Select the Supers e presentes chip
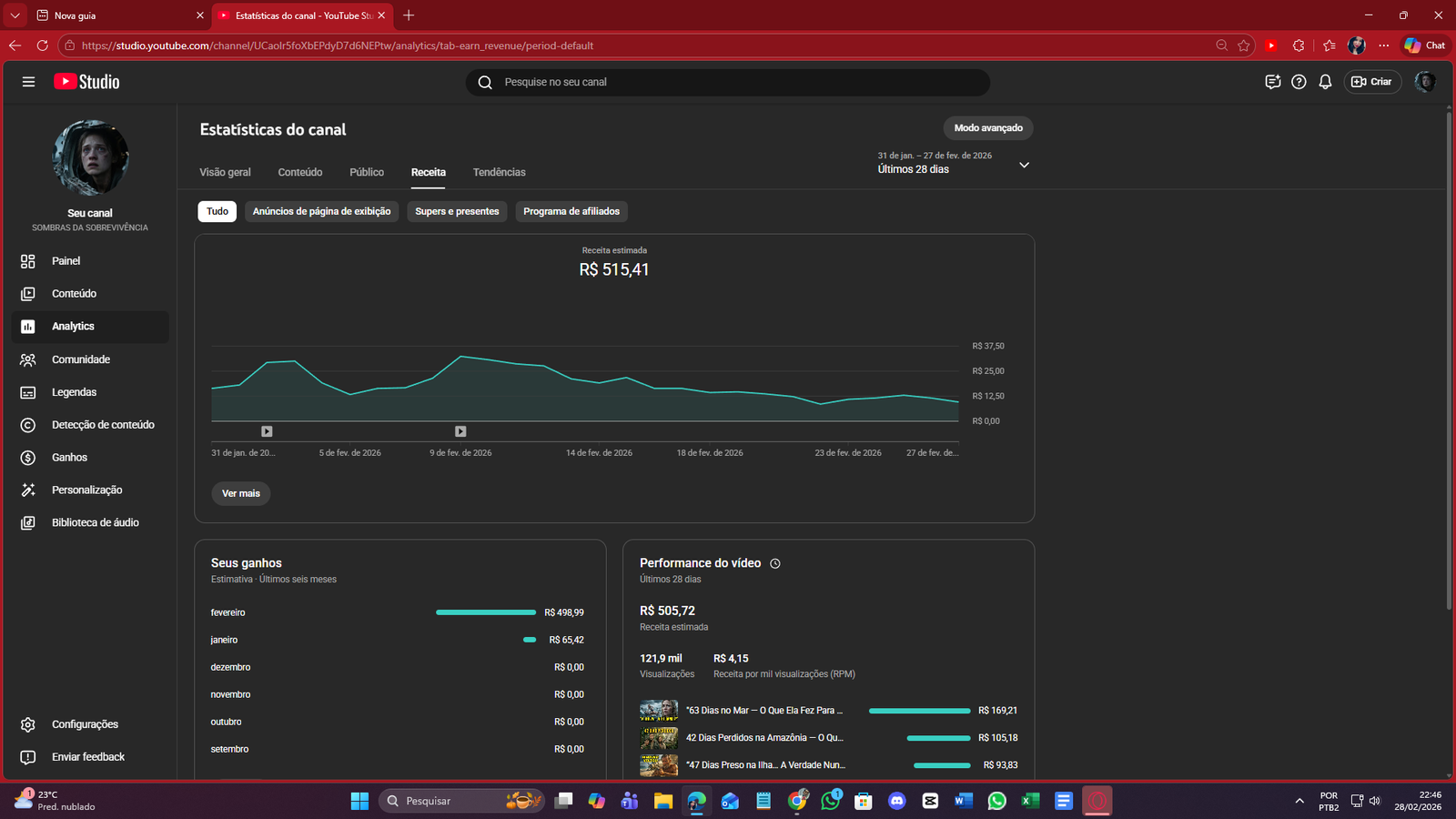This screenshot has height=819, width=1456. click(x=457, y=212)
